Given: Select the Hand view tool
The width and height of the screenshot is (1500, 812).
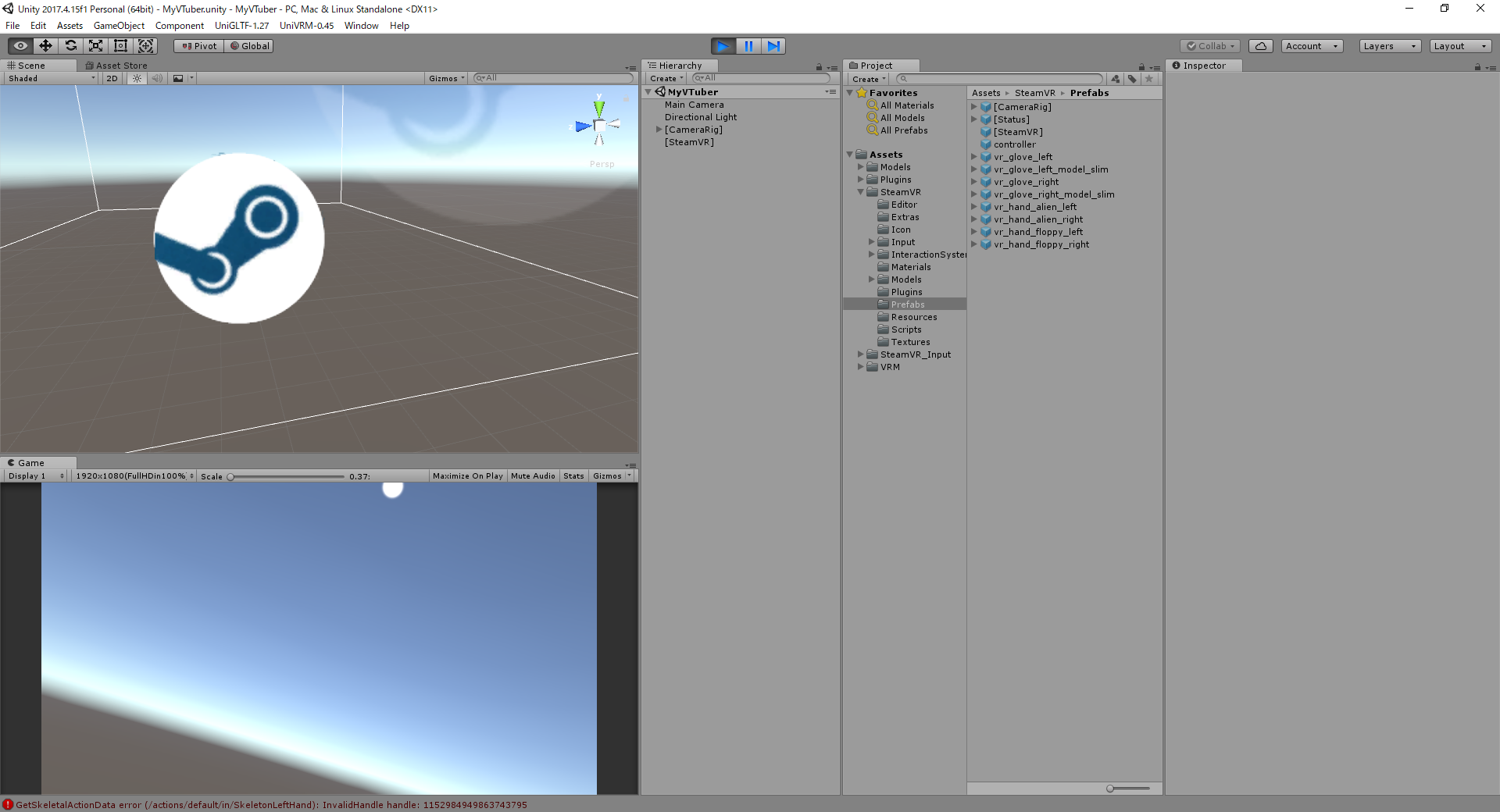Looking at the screenshot, I should pos(20,45).
